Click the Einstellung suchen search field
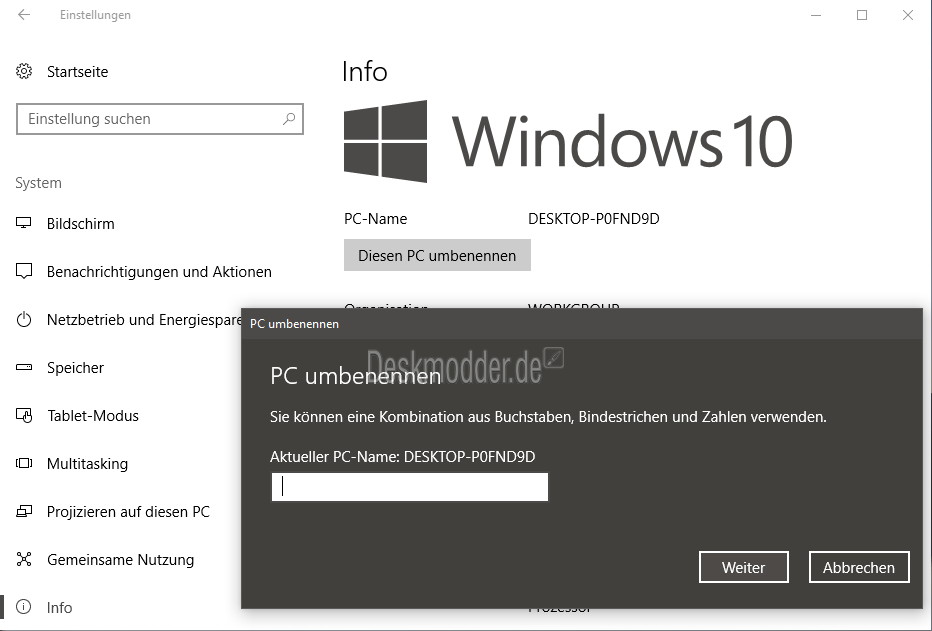932x631 pixels. [160, 119]
